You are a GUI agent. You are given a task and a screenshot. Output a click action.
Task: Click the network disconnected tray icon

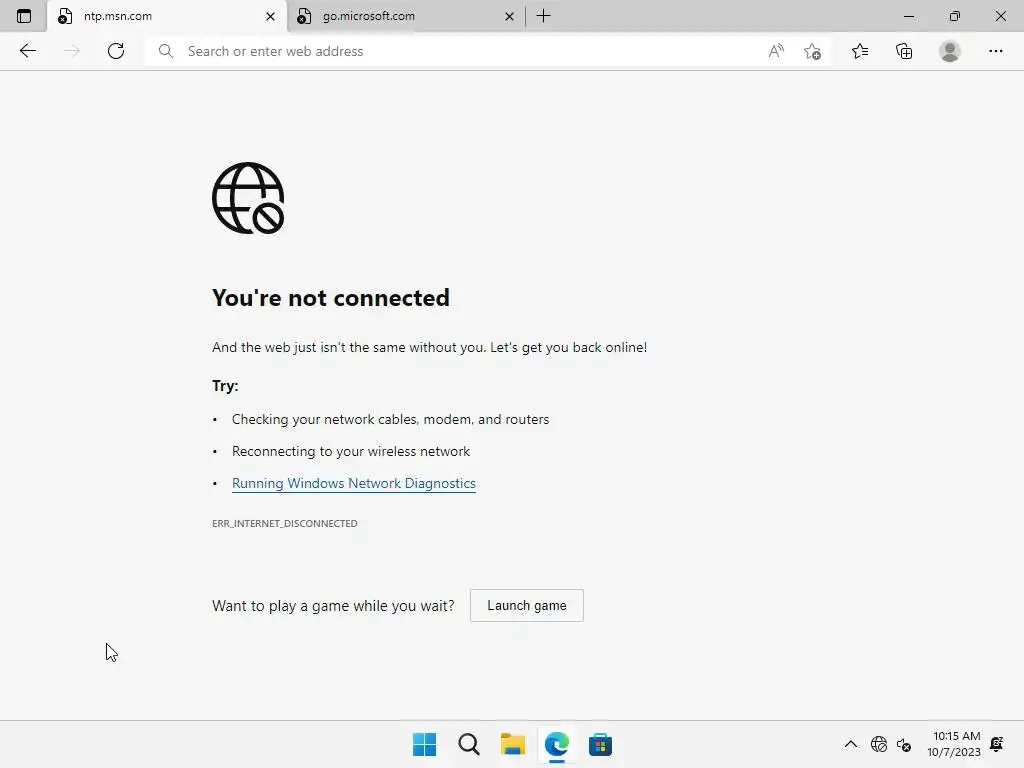click(x=879, y=744)
